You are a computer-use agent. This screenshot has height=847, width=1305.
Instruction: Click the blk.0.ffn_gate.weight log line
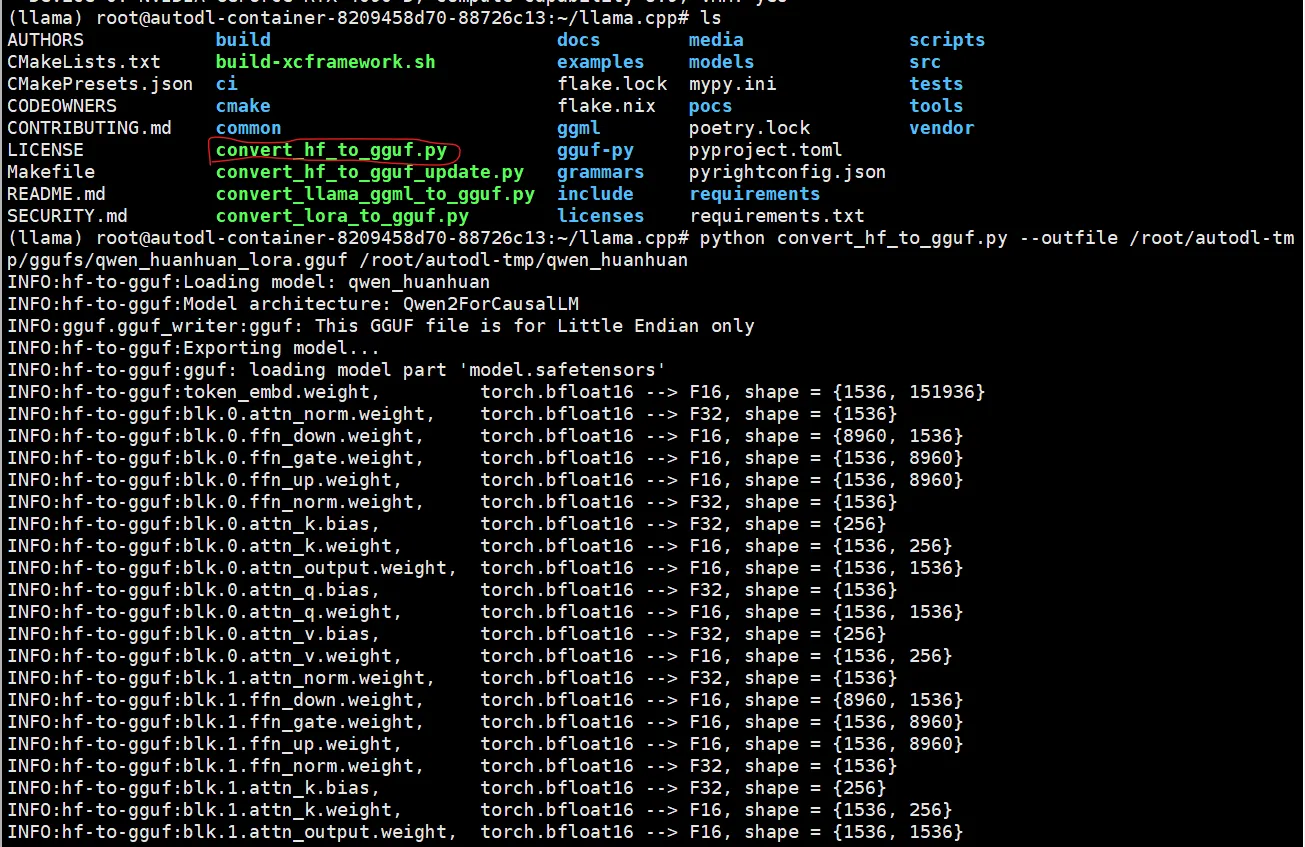click(x=486, y=458)
